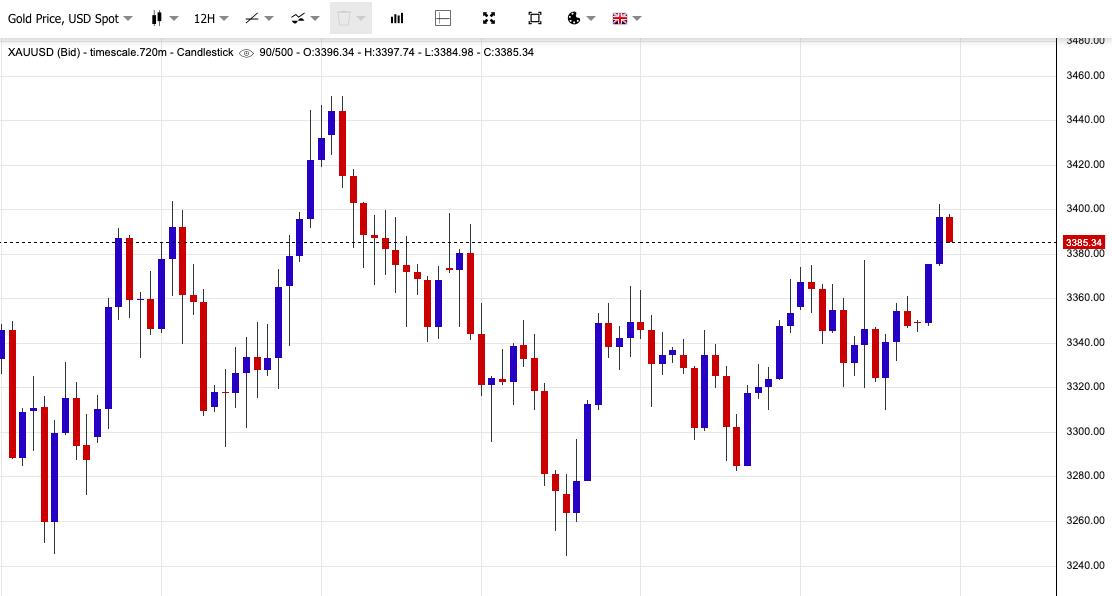Click the latest red candlestick on chart
The height and width of the screenshot is (596, 1112).
(950, 228)
